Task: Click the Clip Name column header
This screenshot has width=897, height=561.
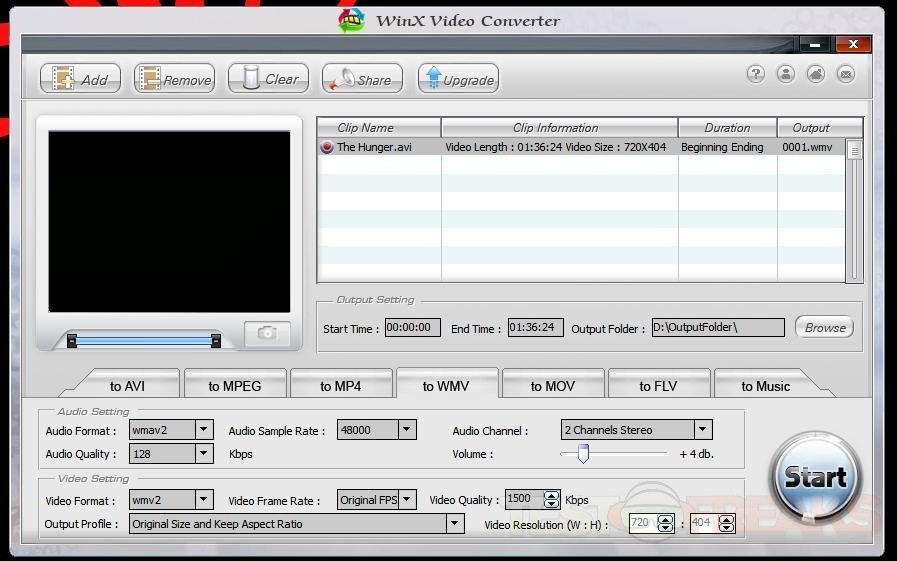Action: (379, 128)
